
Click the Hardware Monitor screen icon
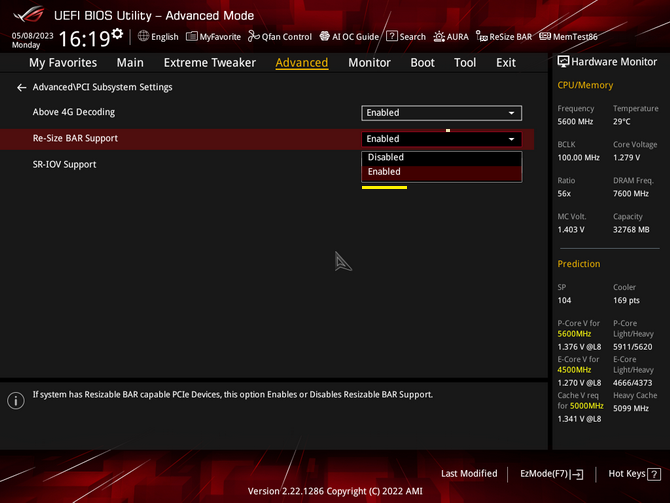pyautogui.click(x=563, y=62)
